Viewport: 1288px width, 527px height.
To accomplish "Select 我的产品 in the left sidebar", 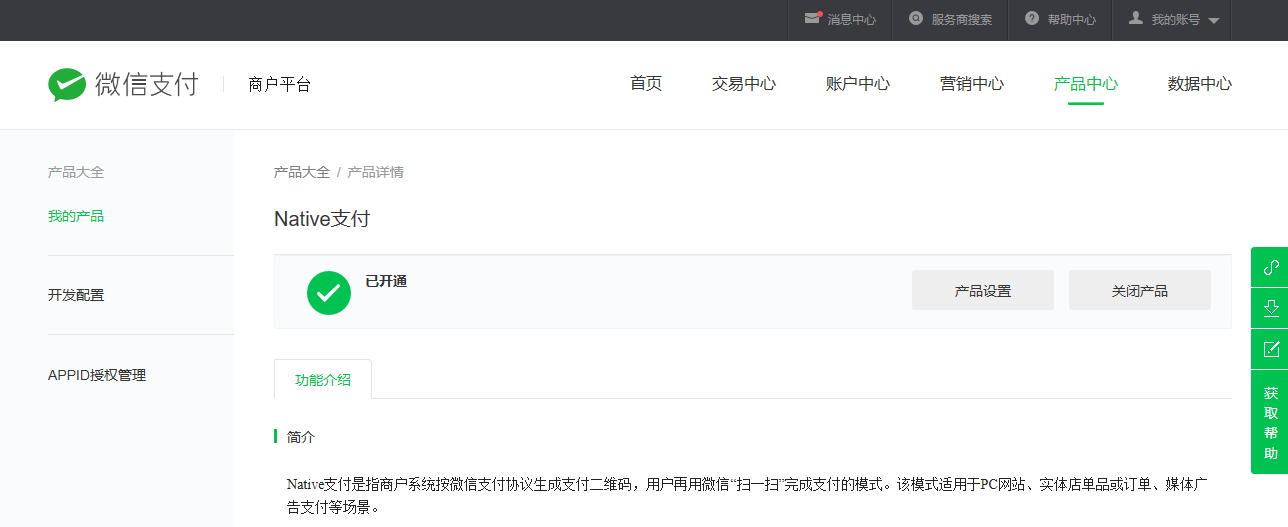I will point(76,216).
